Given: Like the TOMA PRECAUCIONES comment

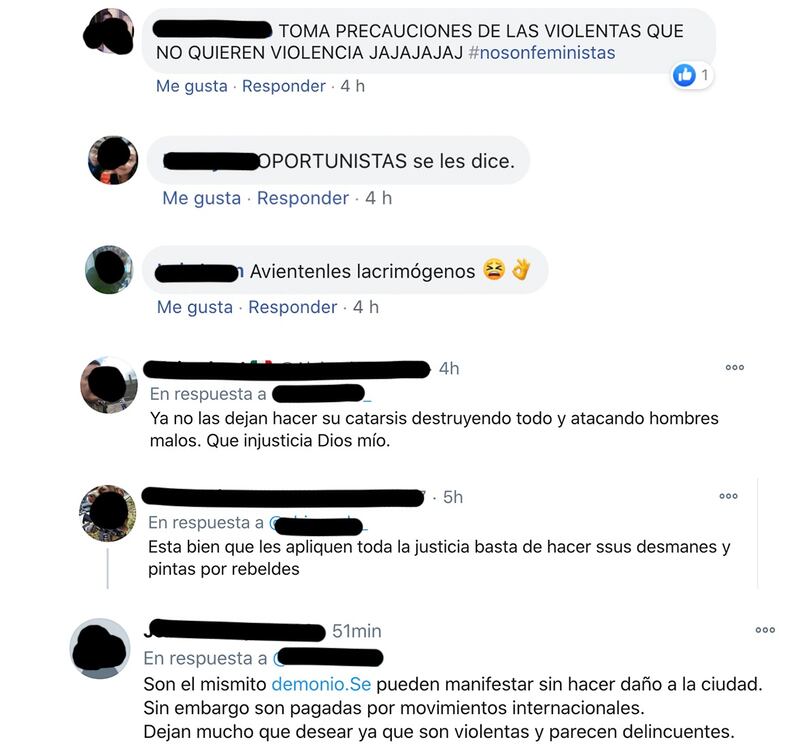Looking at the screenshot, I should (192, 86).
